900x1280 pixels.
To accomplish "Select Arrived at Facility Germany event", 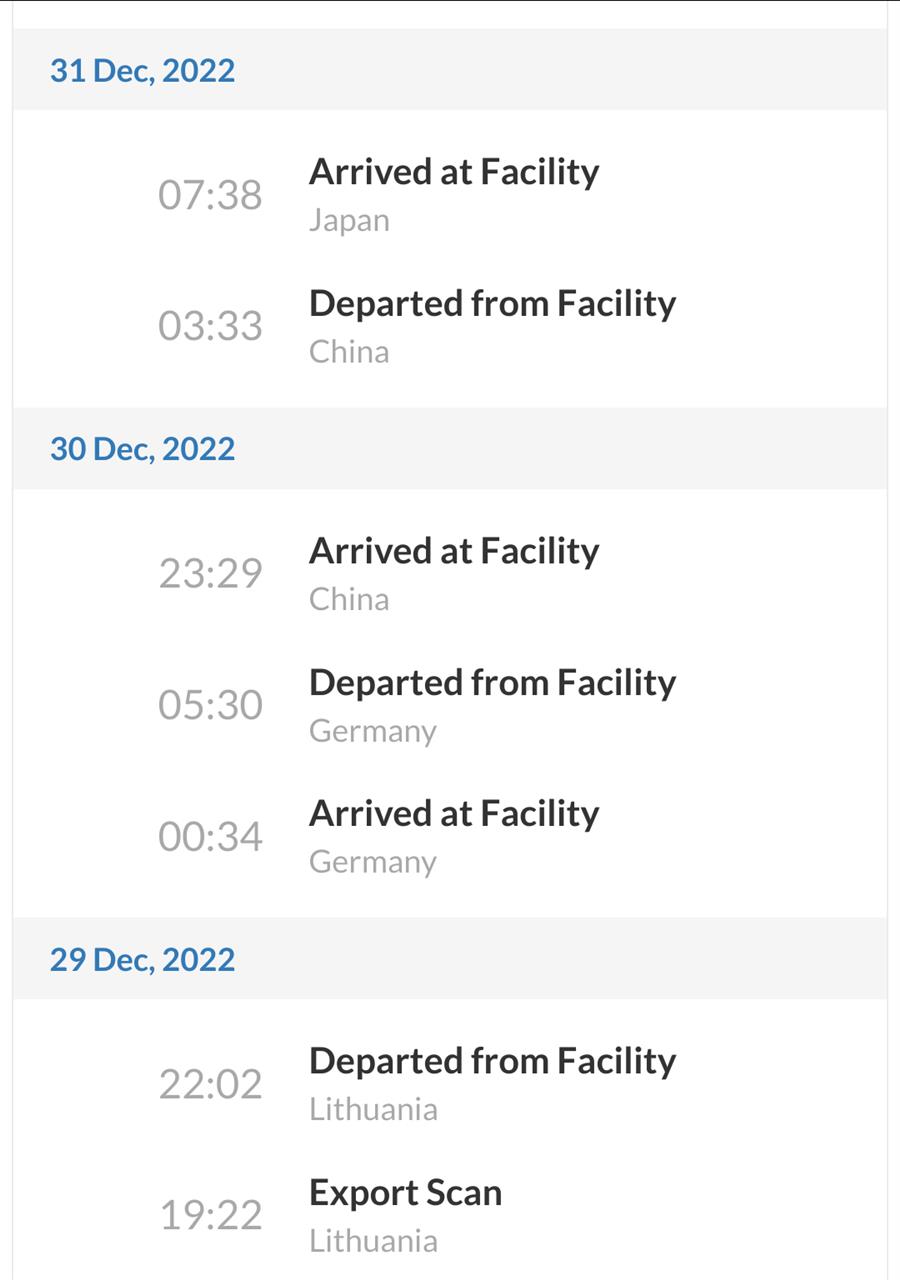I will (449, 836).
